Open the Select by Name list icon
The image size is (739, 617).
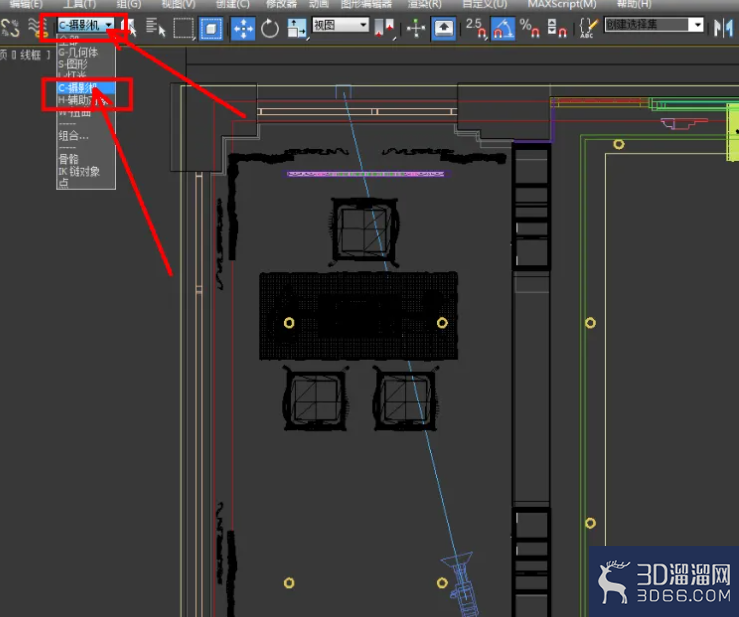coord(156,27)
